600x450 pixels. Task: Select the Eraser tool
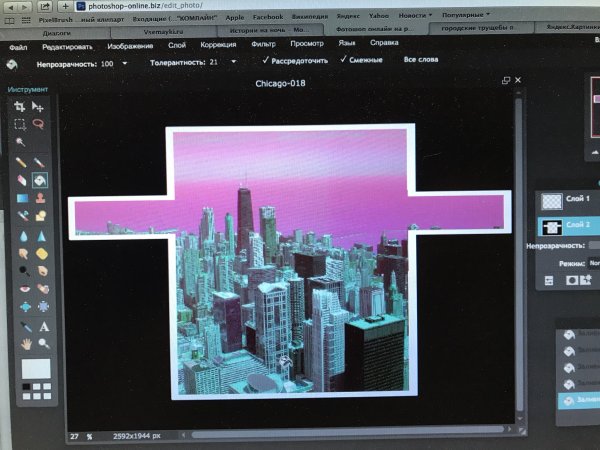(21, 181)
